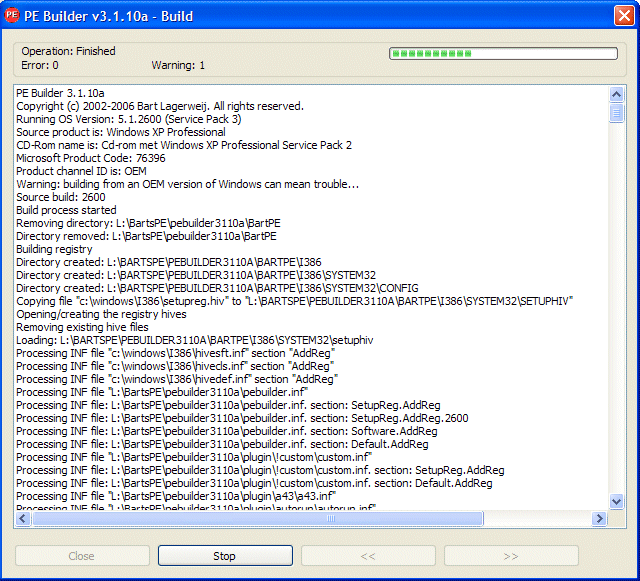Select the hivecls.inf processing line
The height and width of the screenshot is (581, 640).
tap(176, 366)
